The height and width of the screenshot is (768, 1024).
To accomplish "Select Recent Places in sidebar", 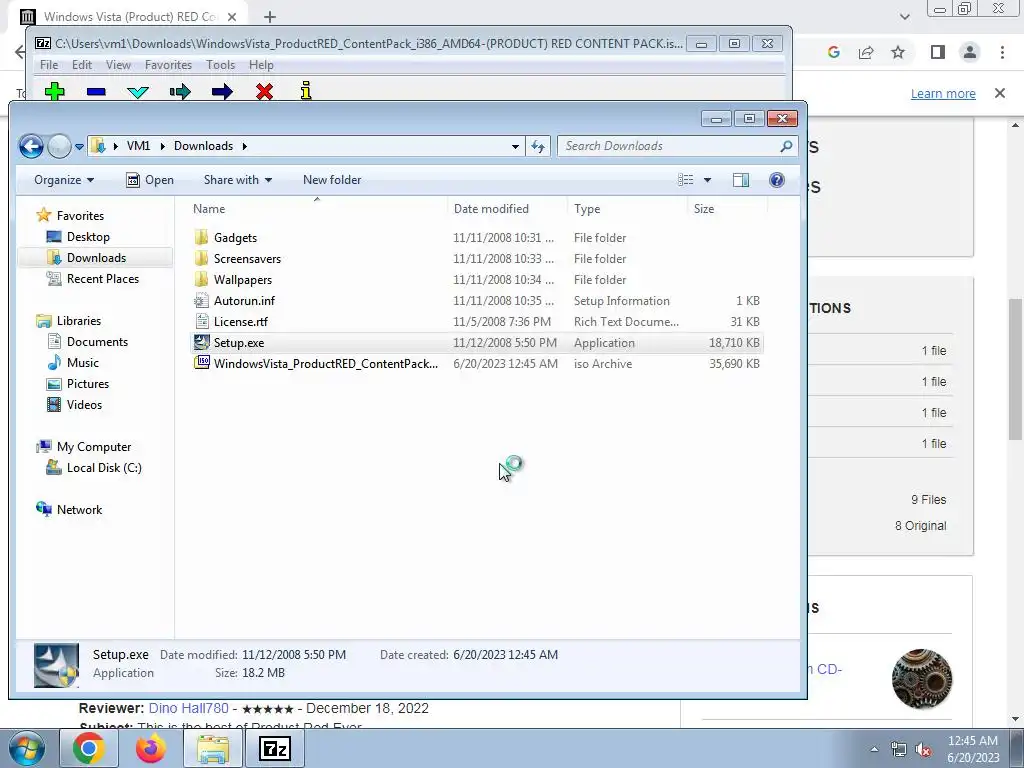I will pyautogui.click(x=103, y=279).
